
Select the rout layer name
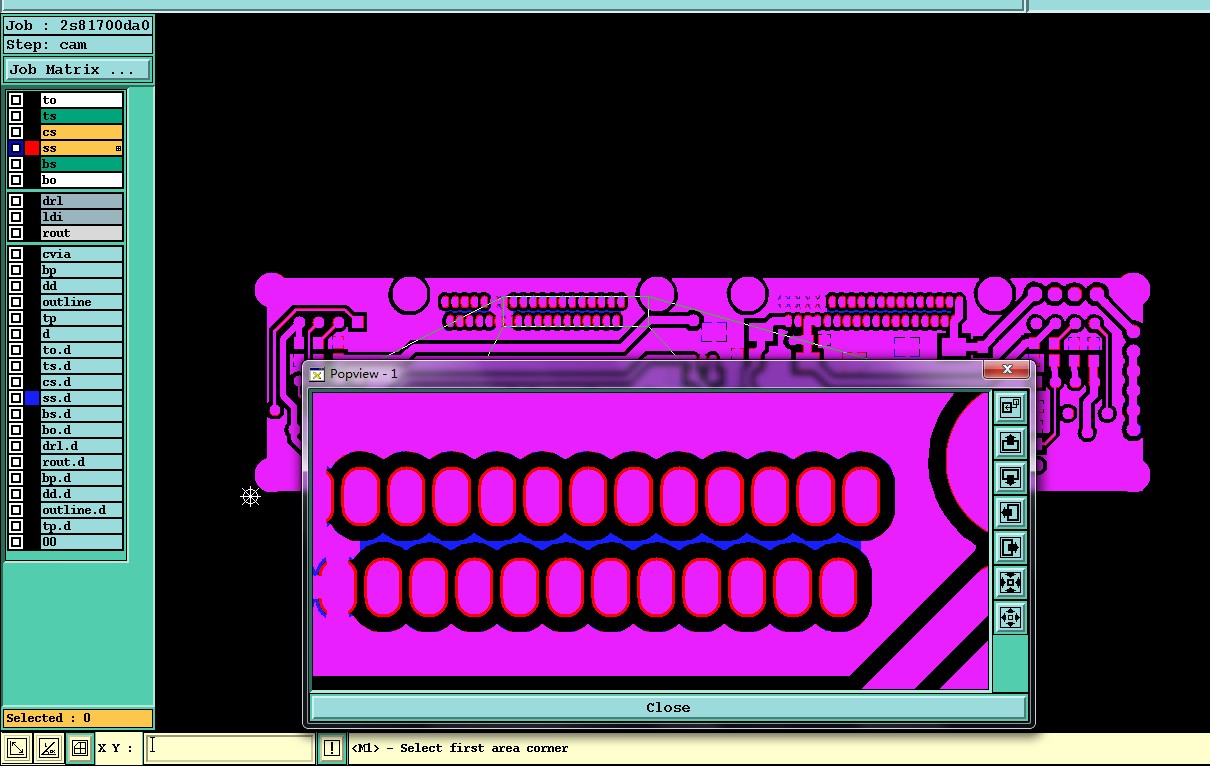pyautogui.click(x=82, y=233)
